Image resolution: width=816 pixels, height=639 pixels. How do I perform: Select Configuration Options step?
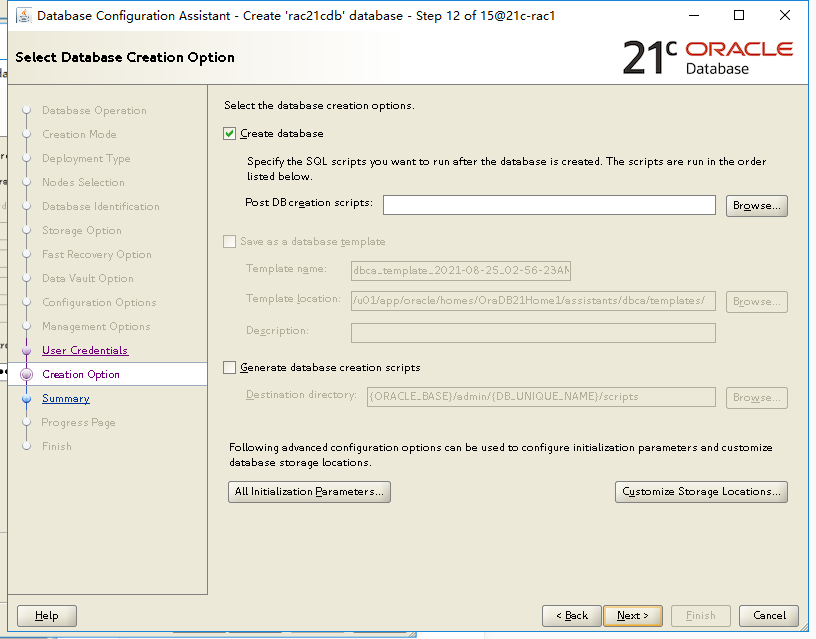click(x=99, y=302)
